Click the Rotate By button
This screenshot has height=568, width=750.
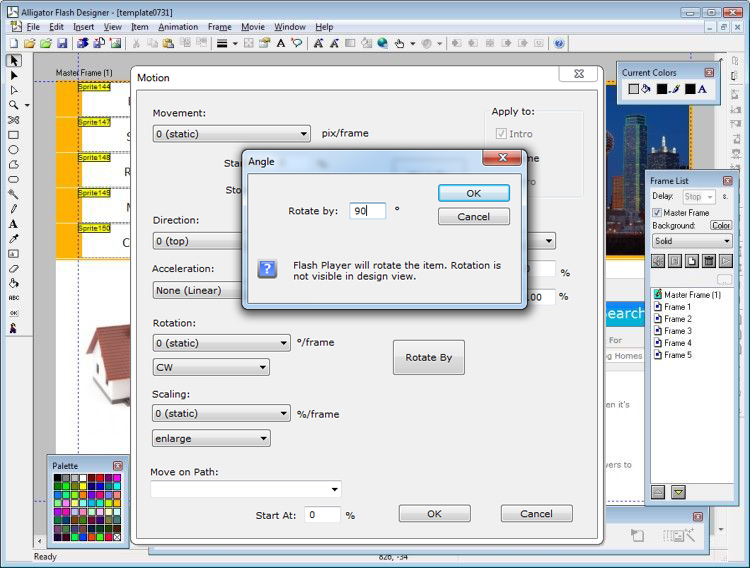(x=429, y=357)
